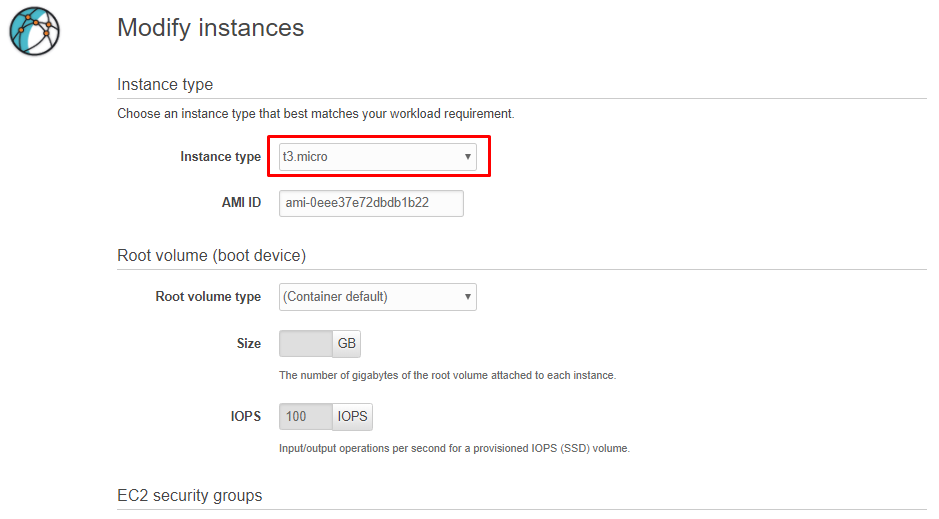Image resolution: width=939 pixels, height=519 pixels.
Task: Click the Root volume (boot device) heading
Action: click(211, 256)
